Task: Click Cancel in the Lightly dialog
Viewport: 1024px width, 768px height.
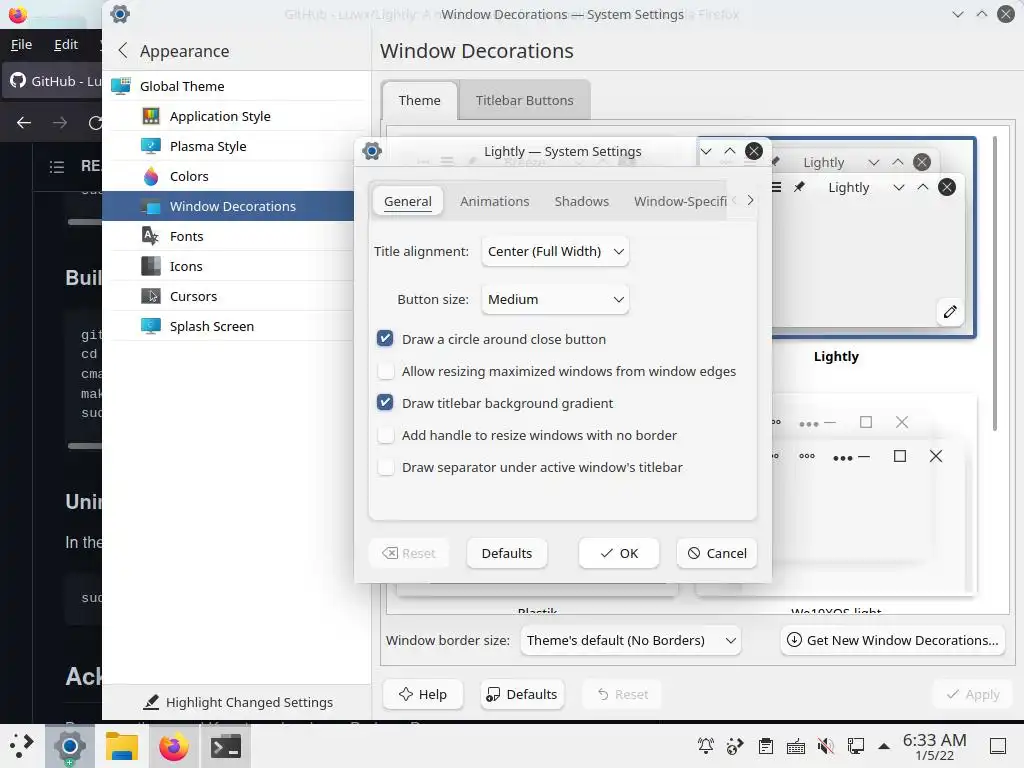Action: tap(716, 553)
